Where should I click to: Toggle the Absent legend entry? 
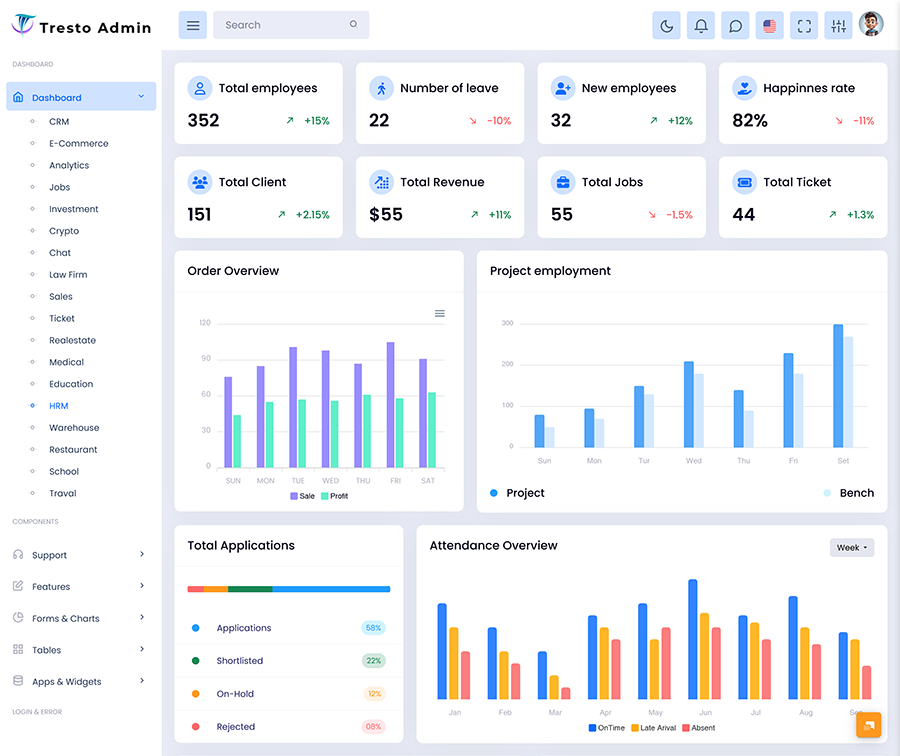699,728
